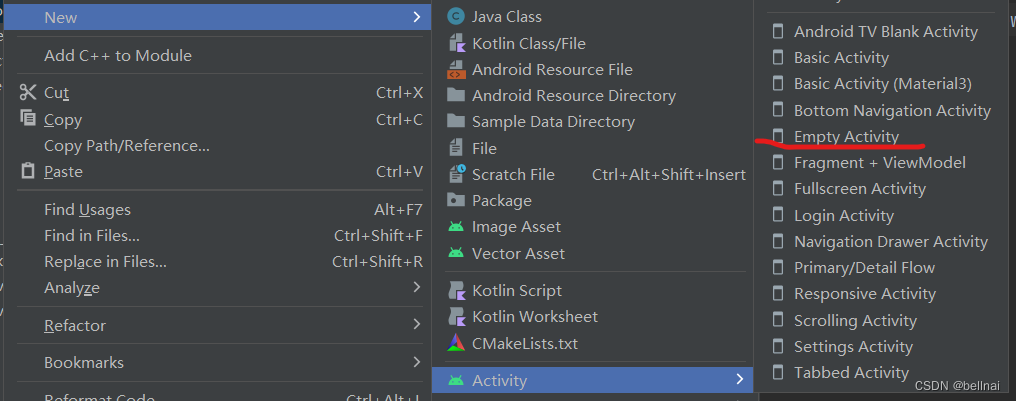Click the Kotlin Class/File icon
Viewport: 1016px width, 401px height.
pyautogui.click(x=457, y=43)
